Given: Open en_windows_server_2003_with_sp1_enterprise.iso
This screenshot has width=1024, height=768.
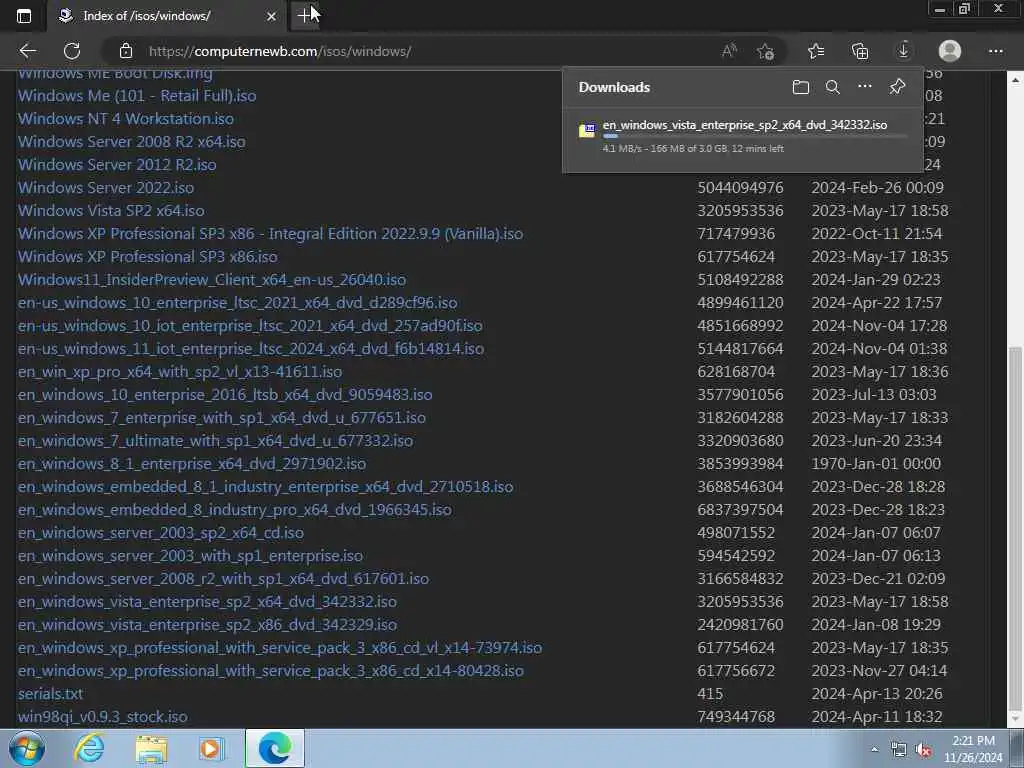Looking at the screenshot, I should click(190, 556).
